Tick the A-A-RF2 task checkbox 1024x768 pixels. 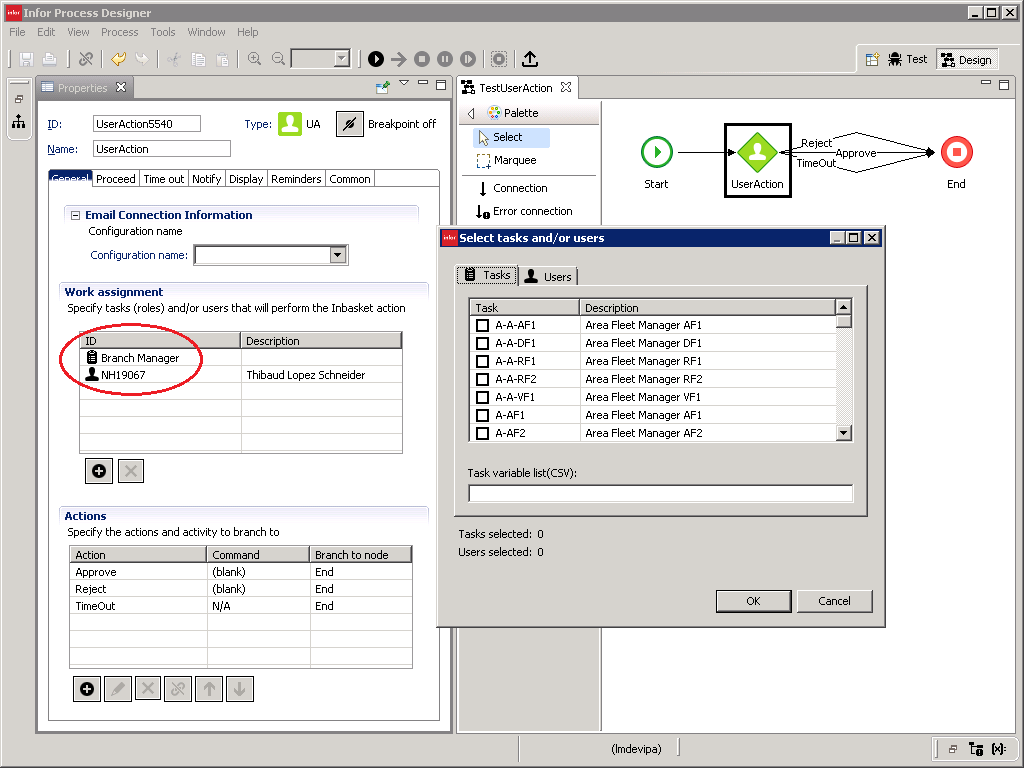pos(482,379)
